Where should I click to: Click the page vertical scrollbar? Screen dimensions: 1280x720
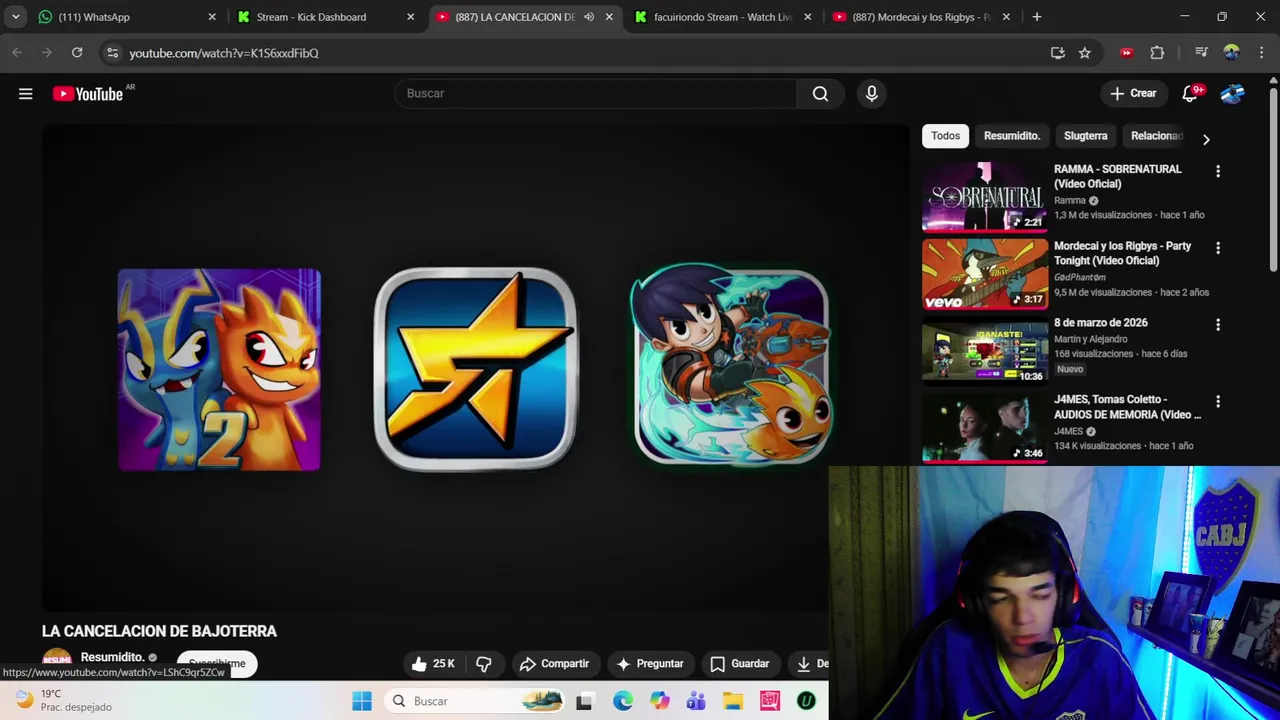1273,180
